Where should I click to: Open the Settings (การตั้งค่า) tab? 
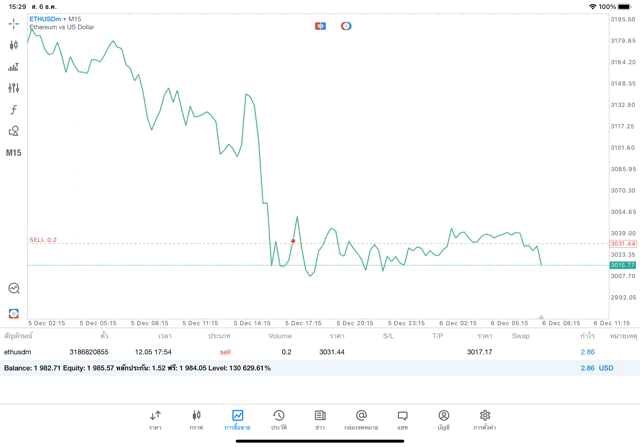point(484,420)
